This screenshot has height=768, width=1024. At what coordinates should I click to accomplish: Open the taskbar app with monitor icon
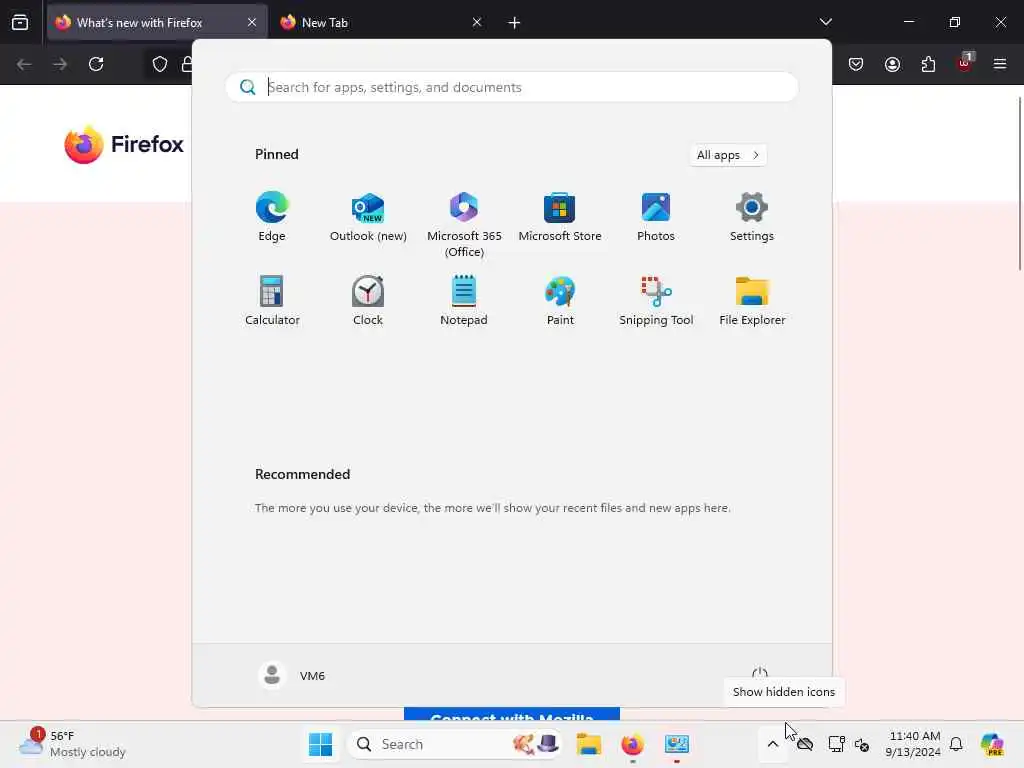(677, 744)
